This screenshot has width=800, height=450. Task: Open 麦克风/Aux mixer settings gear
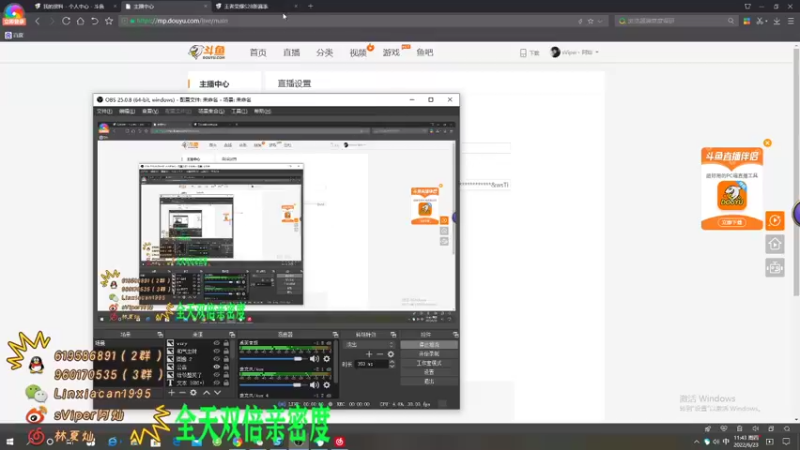(x=327, y=385)
